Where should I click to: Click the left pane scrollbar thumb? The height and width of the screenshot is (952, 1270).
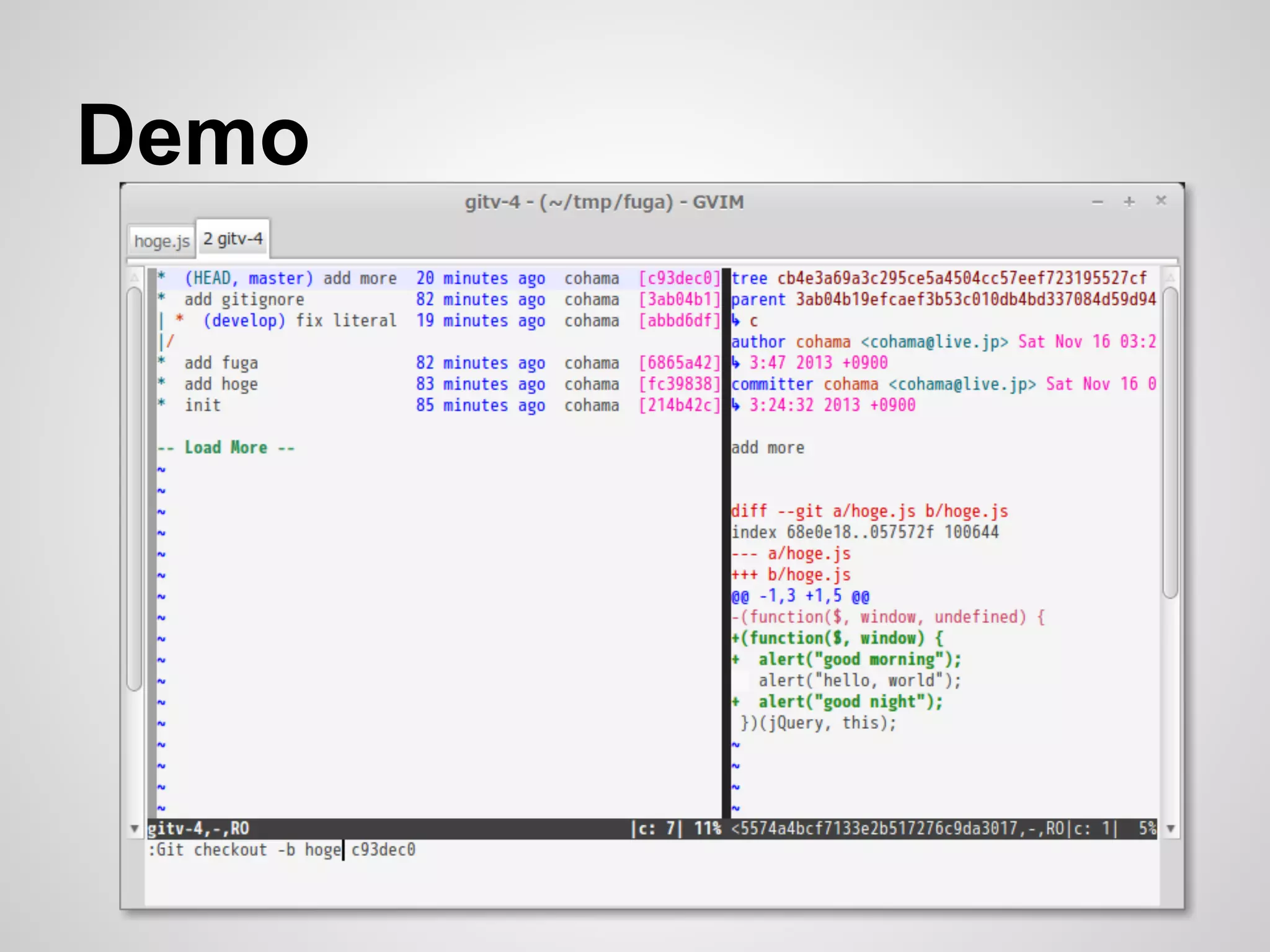[x=134, y=488]
